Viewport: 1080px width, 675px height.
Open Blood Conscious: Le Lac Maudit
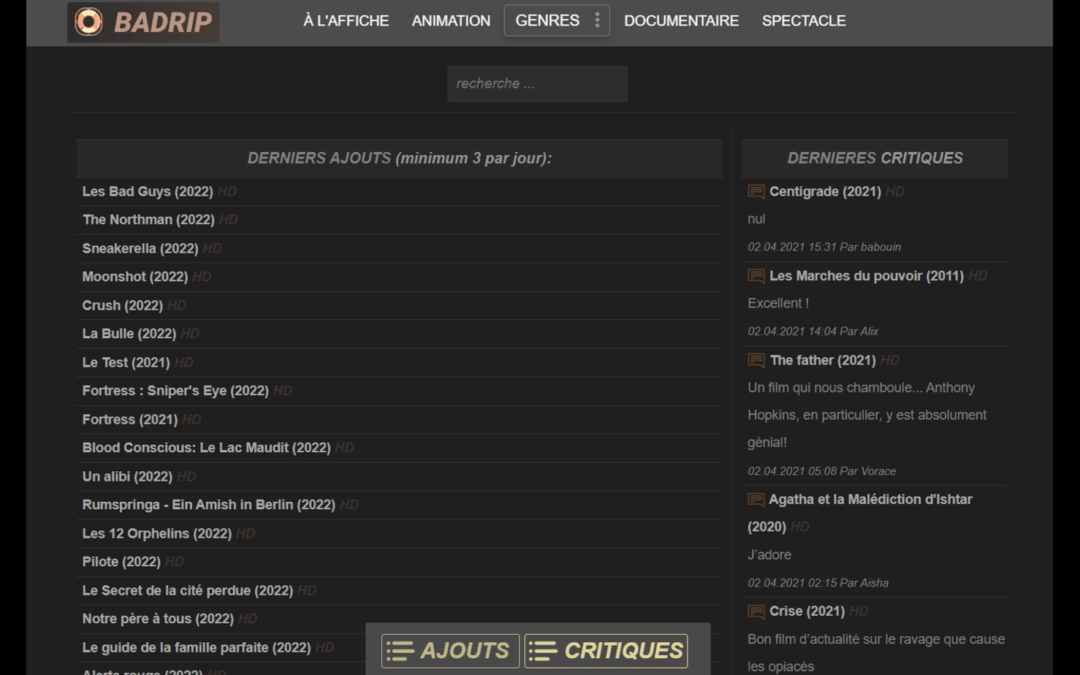[206, 448]
